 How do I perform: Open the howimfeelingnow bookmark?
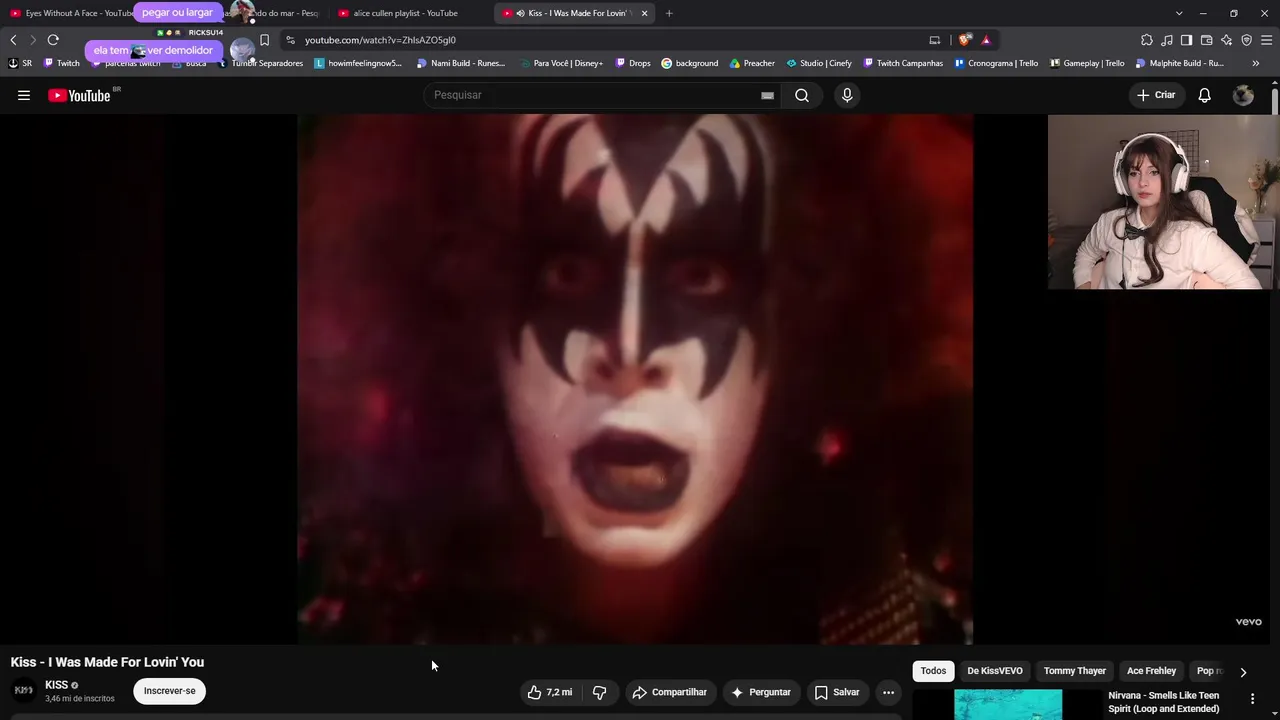pyautogui.click(x=358, y=63)
